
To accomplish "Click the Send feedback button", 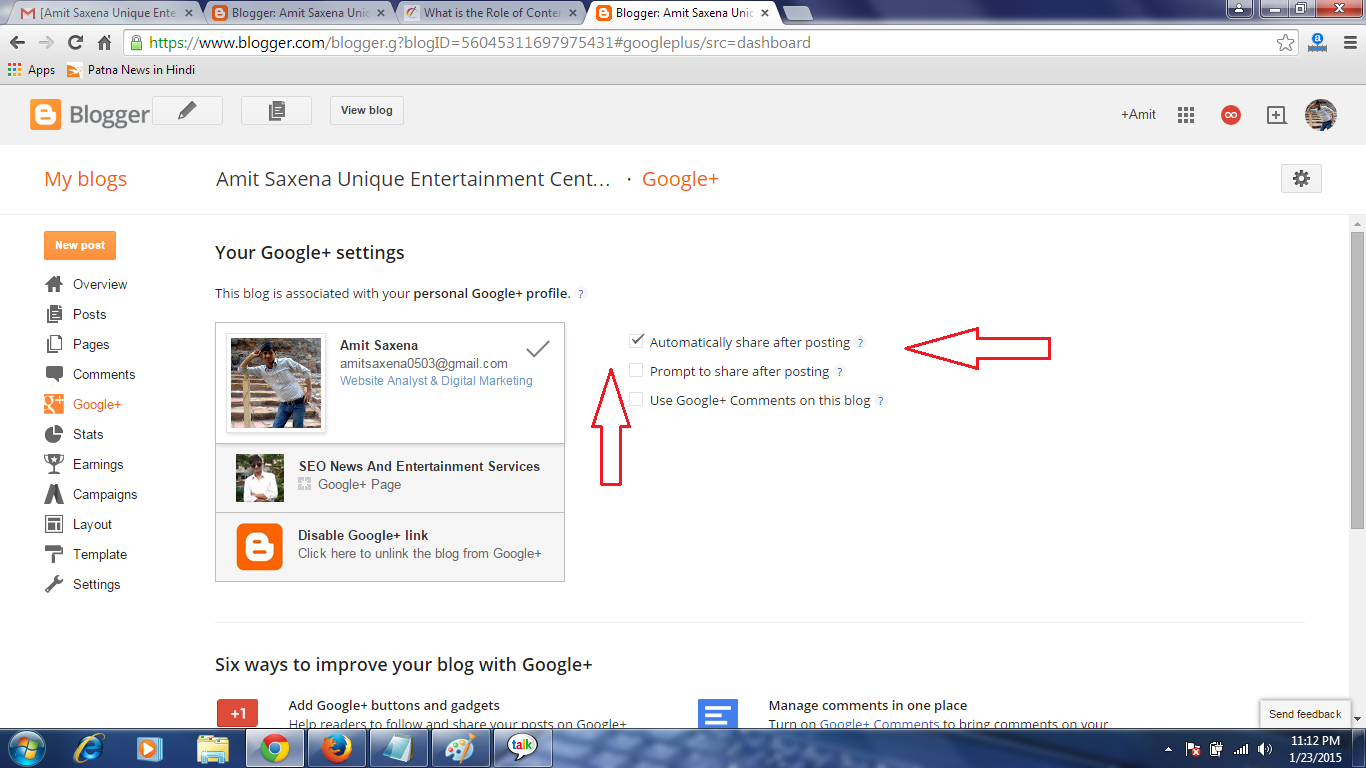I will tap(1304, 714).
